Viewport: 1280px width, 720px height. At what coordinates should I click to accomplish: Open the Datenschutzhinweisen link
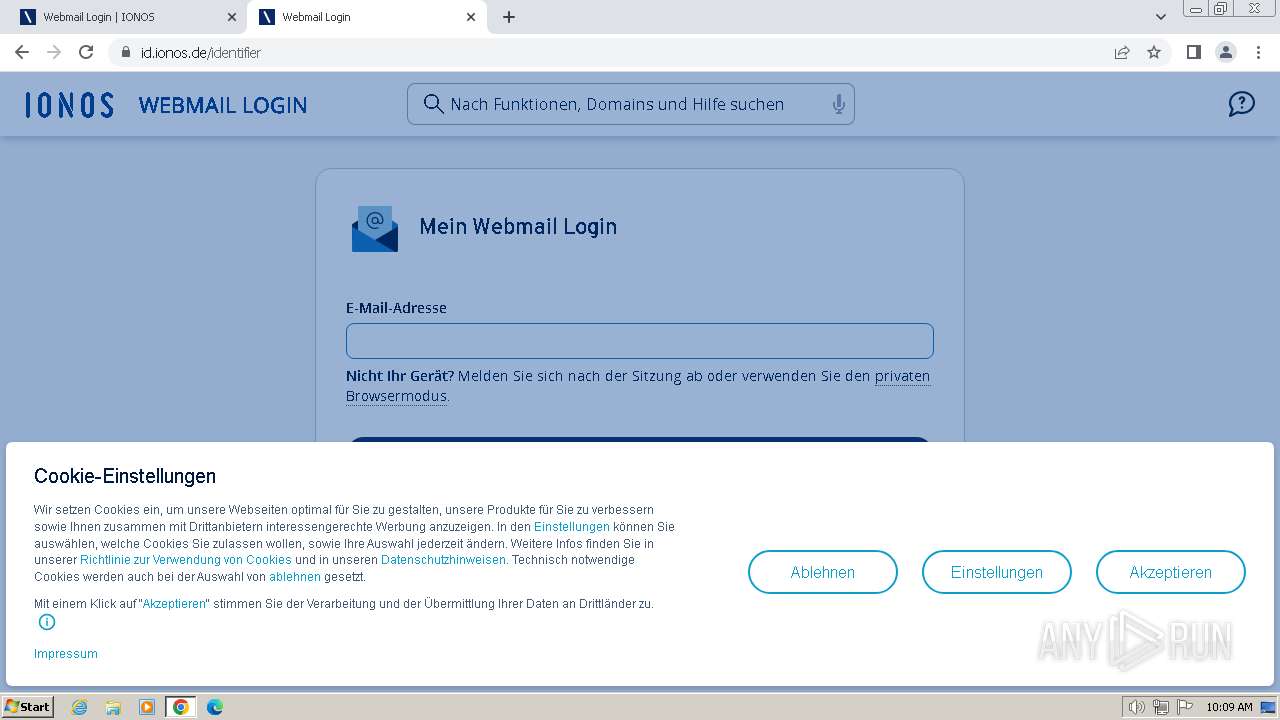point(443,560)
